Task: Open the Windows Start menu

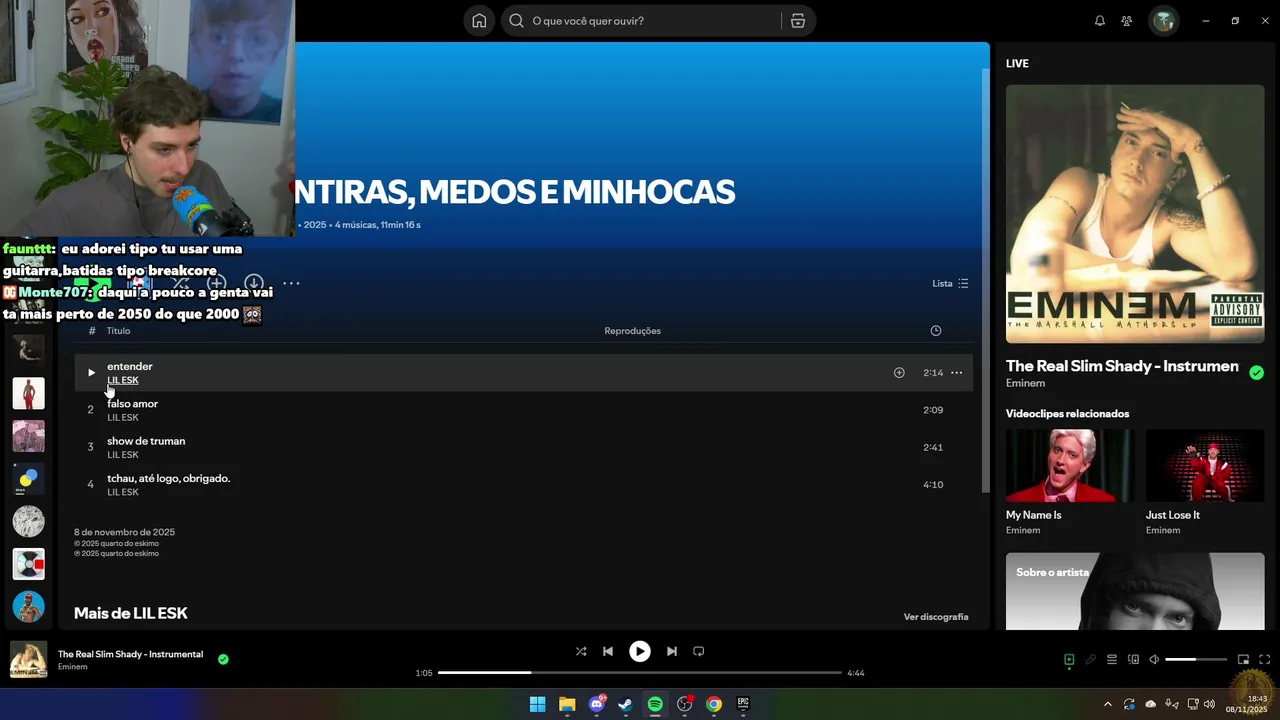Action: [x=537, y=704]
